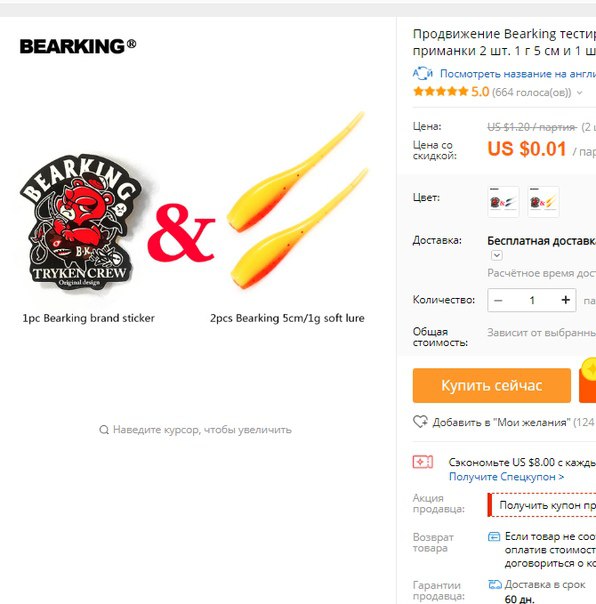Click the red coupon ticket icon
Image resolution: width=596 pixels, height=604 pixels.
coord(423,461)
